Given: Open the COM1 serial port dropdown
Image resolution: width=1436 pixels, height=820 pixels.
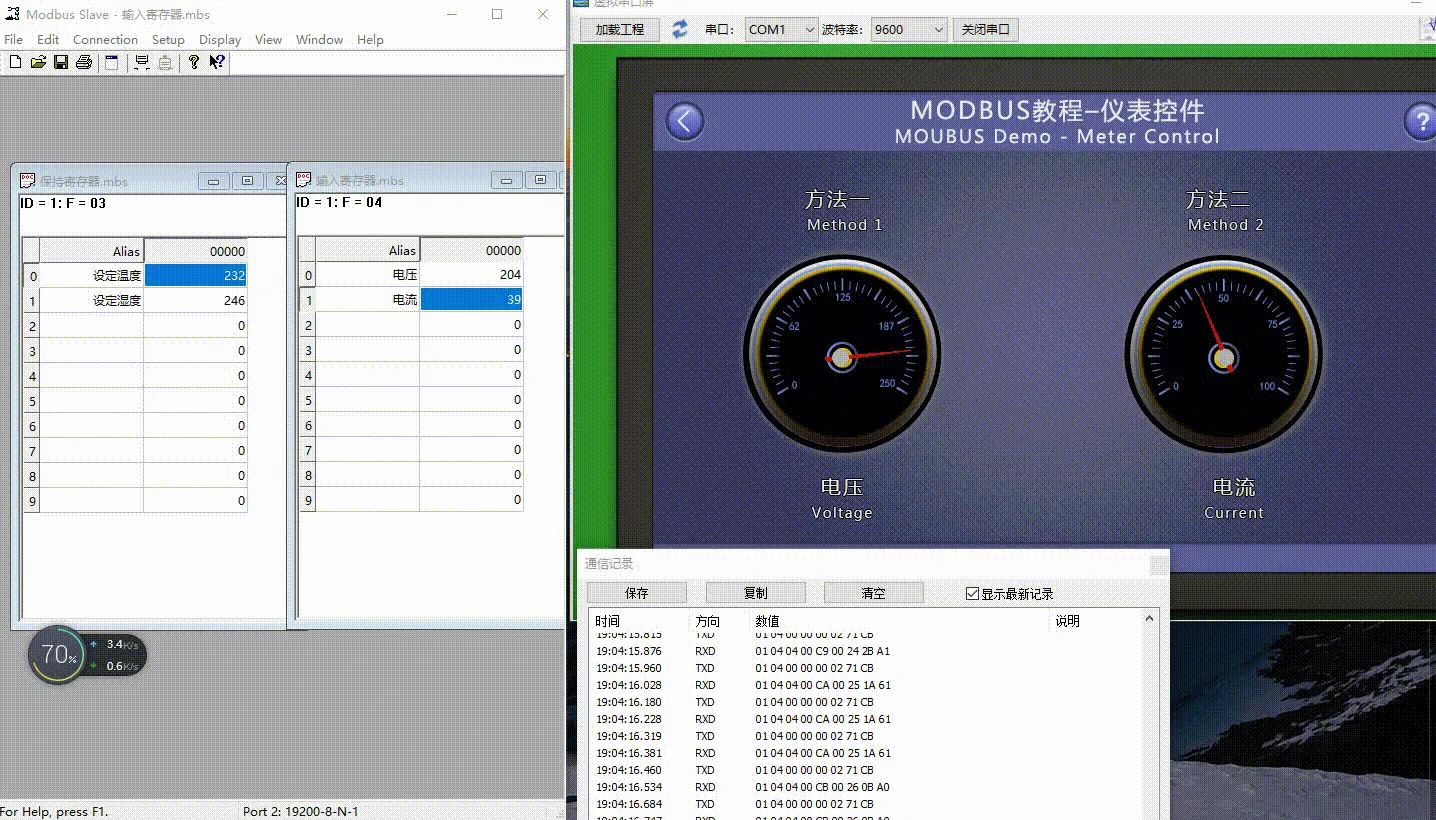Looking at the screenshot, I should tap(810, 29).
